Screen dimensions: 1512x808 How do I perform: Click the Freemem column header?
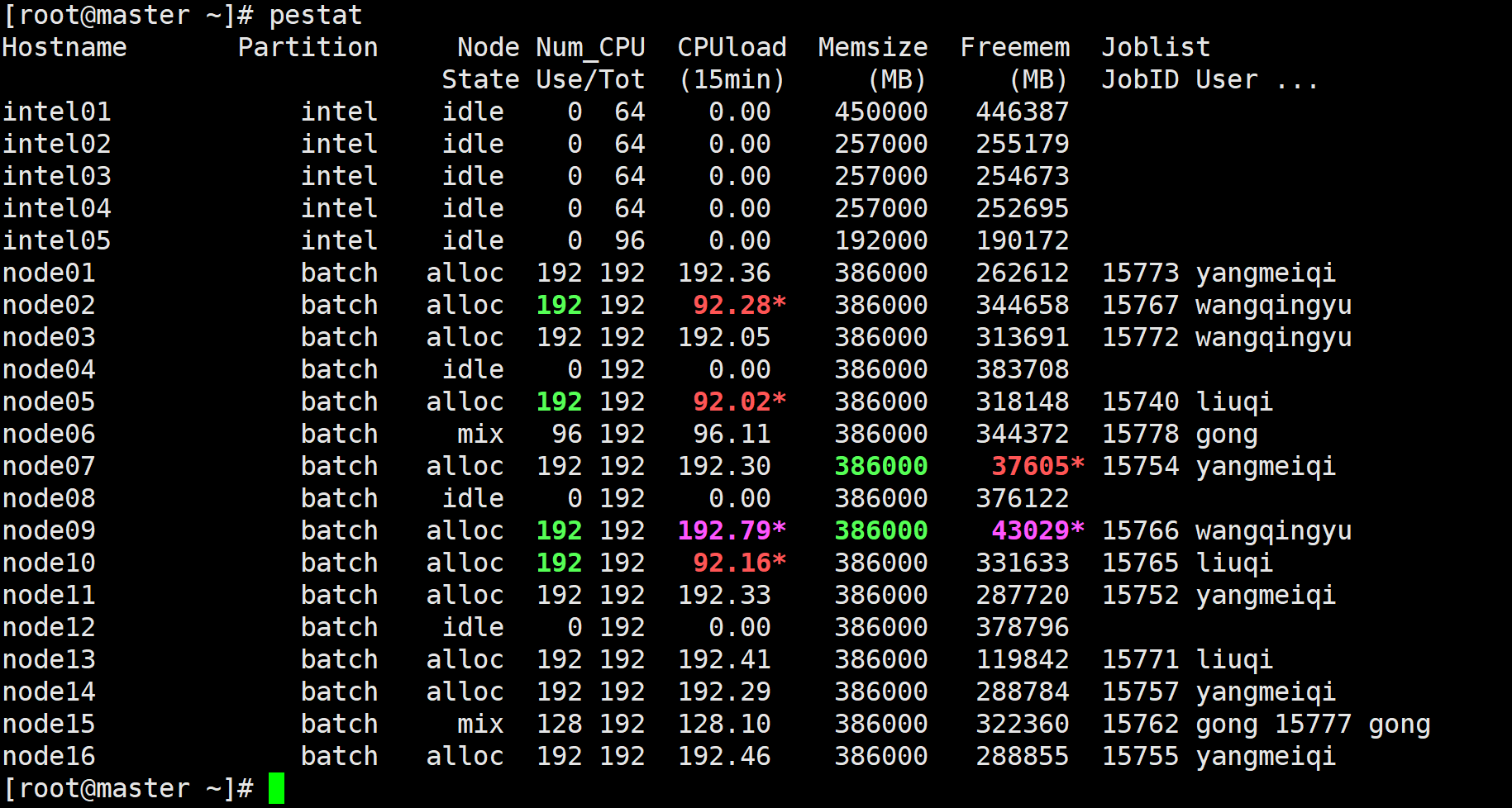tap(1014, 47)
